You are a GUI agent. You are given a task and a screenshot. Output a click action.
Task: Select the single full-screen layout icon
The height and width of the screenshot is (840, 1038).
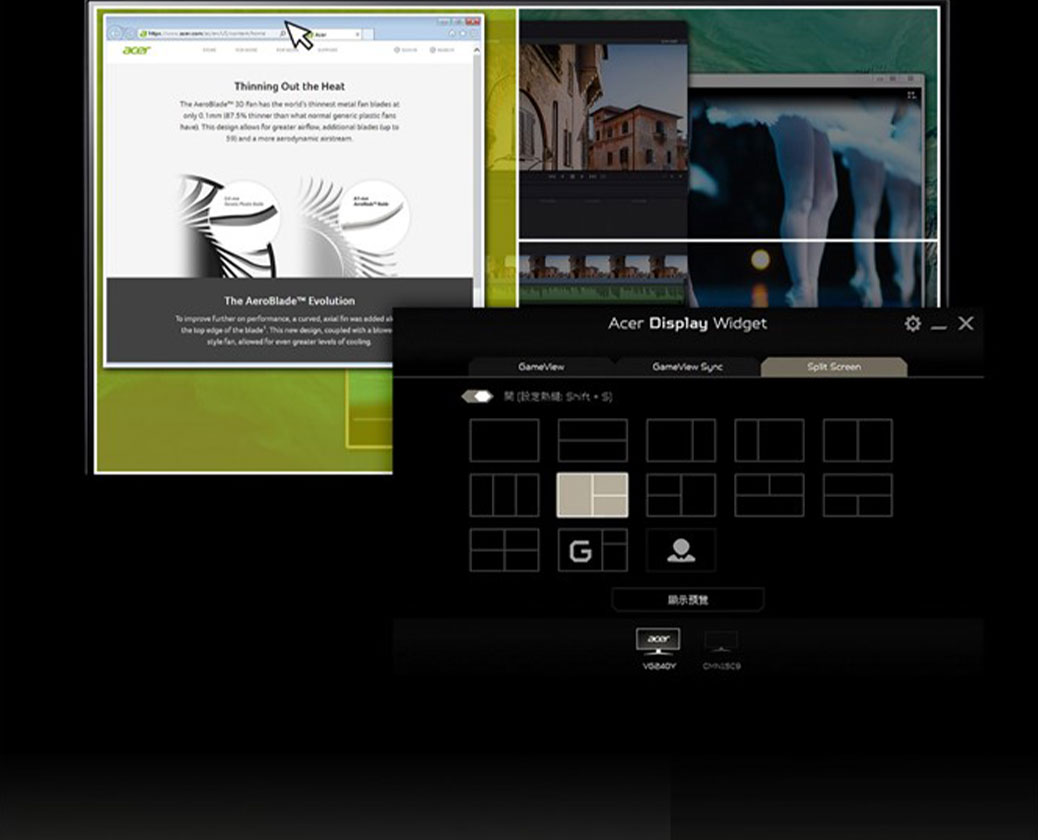504,440
